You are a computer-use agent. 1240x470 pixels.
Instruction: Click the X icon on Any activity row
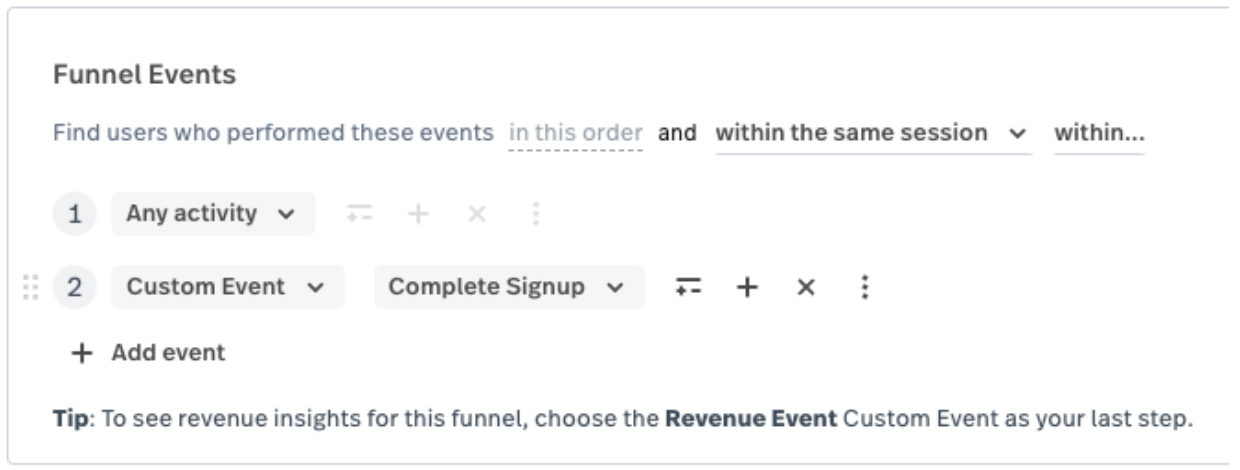[477, 213]
